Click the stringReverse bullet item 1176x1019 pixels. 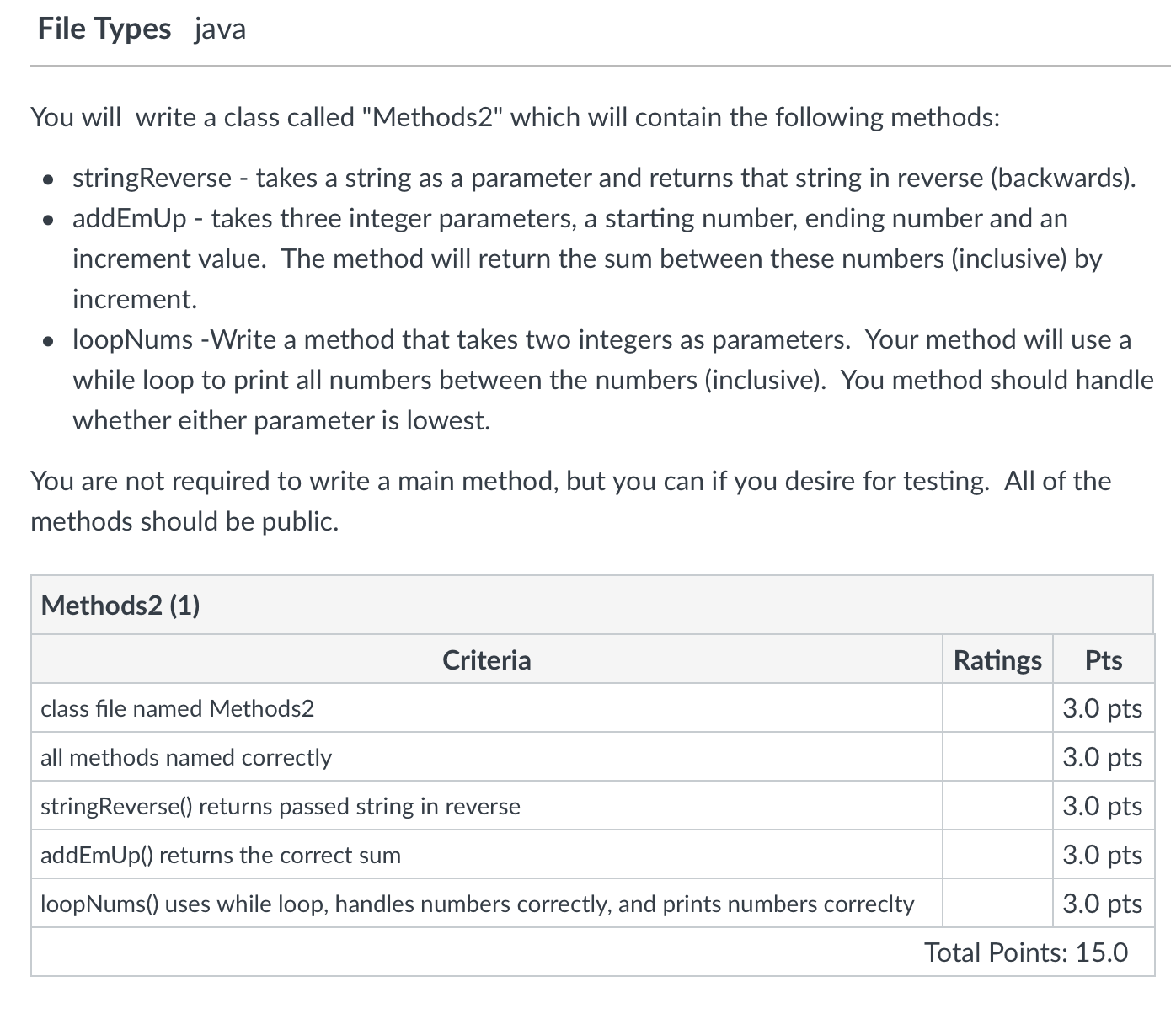(x=603, y=178)
